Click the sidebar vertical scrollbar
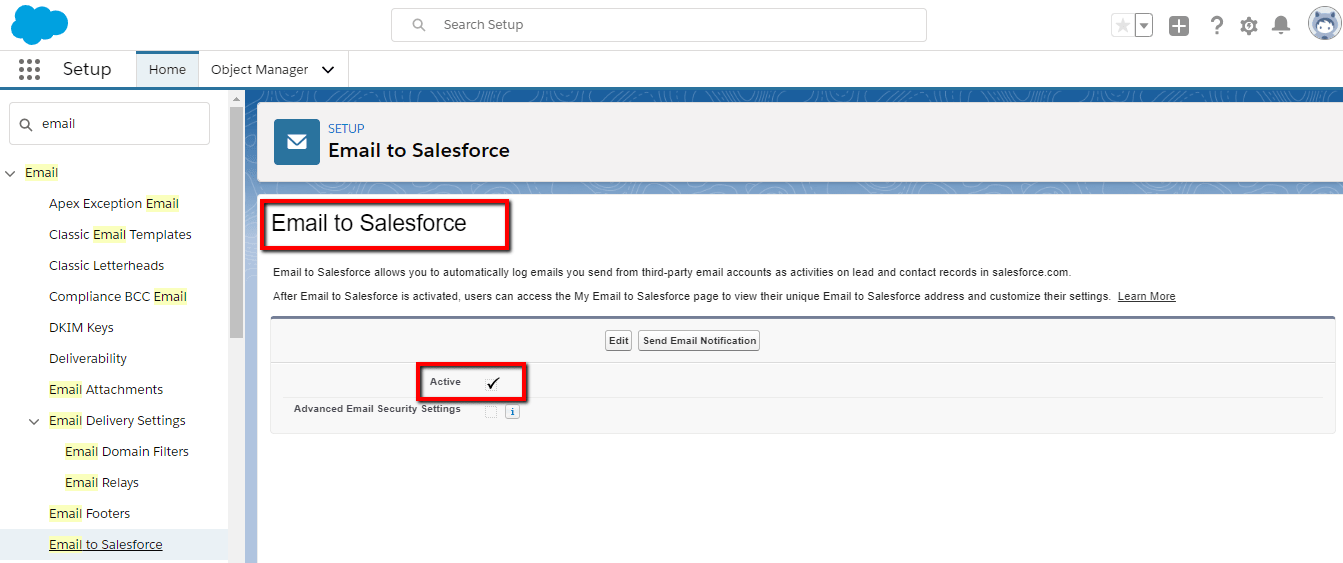 (x=236, y=220)
